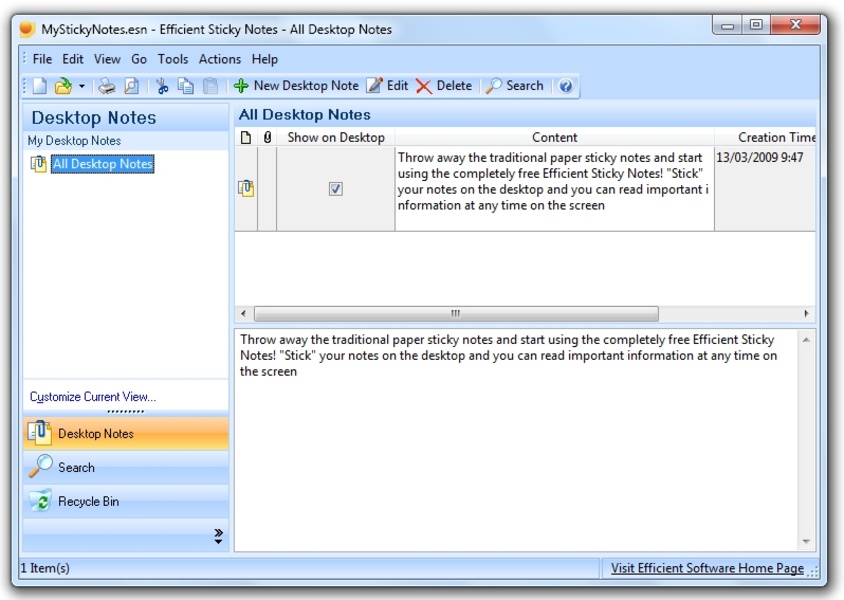Click the Print icon in the toolbar
This screenshot has height=600, width=844.
click(x=107, y=87)
